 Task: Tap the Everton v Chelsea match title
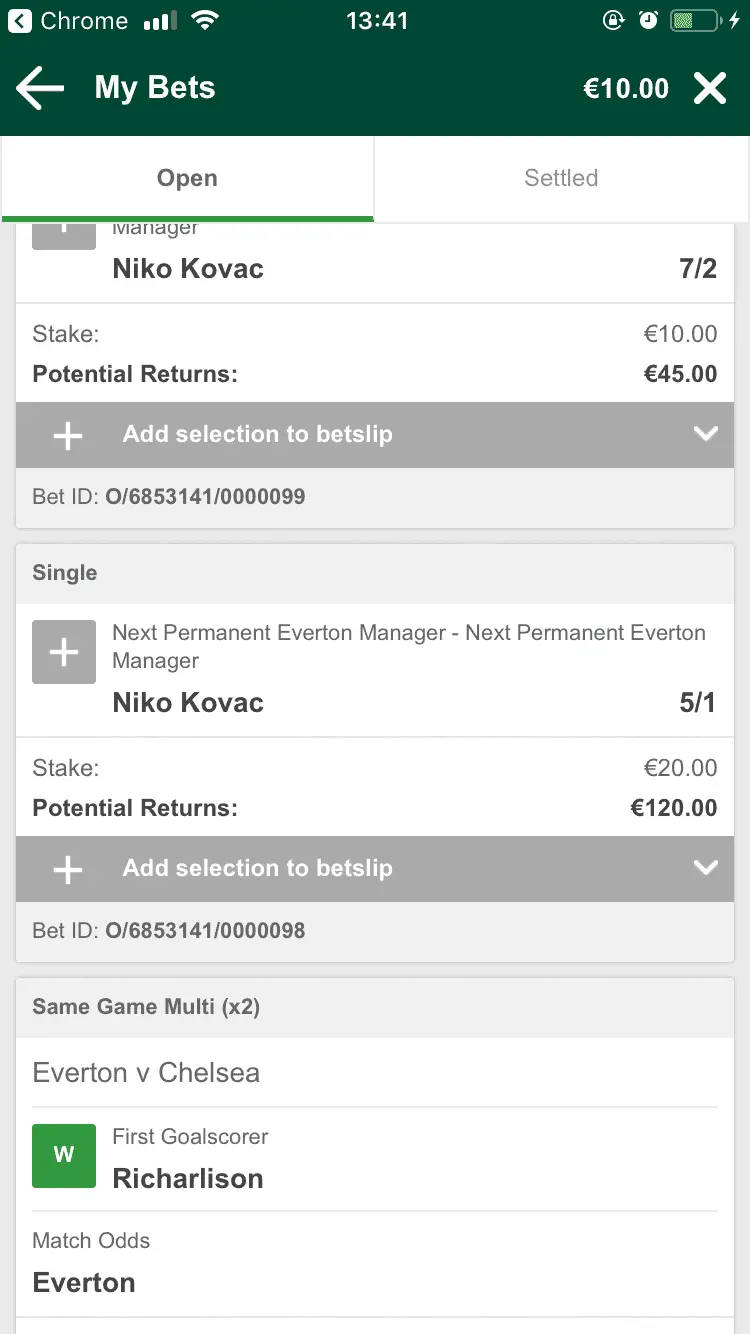point(146,1072)
